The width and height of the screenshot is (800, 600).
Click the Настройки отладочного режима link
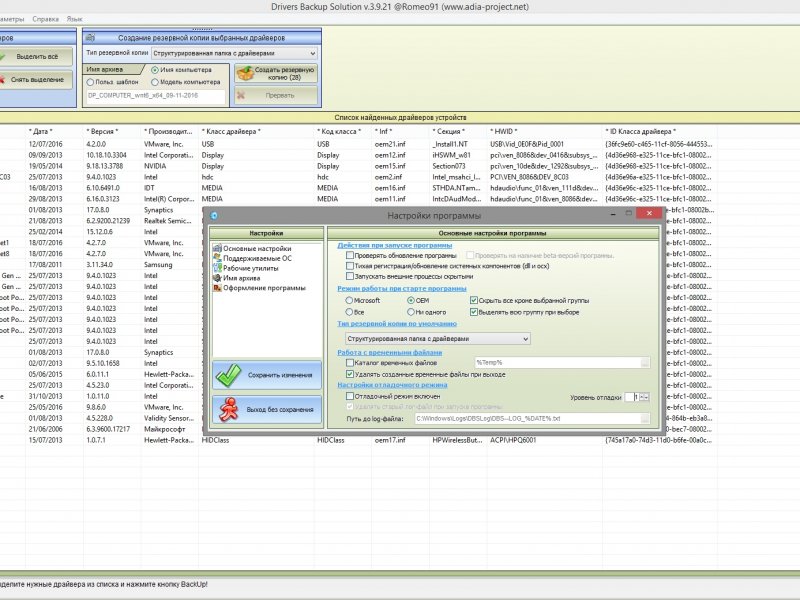tap(392, 385)
